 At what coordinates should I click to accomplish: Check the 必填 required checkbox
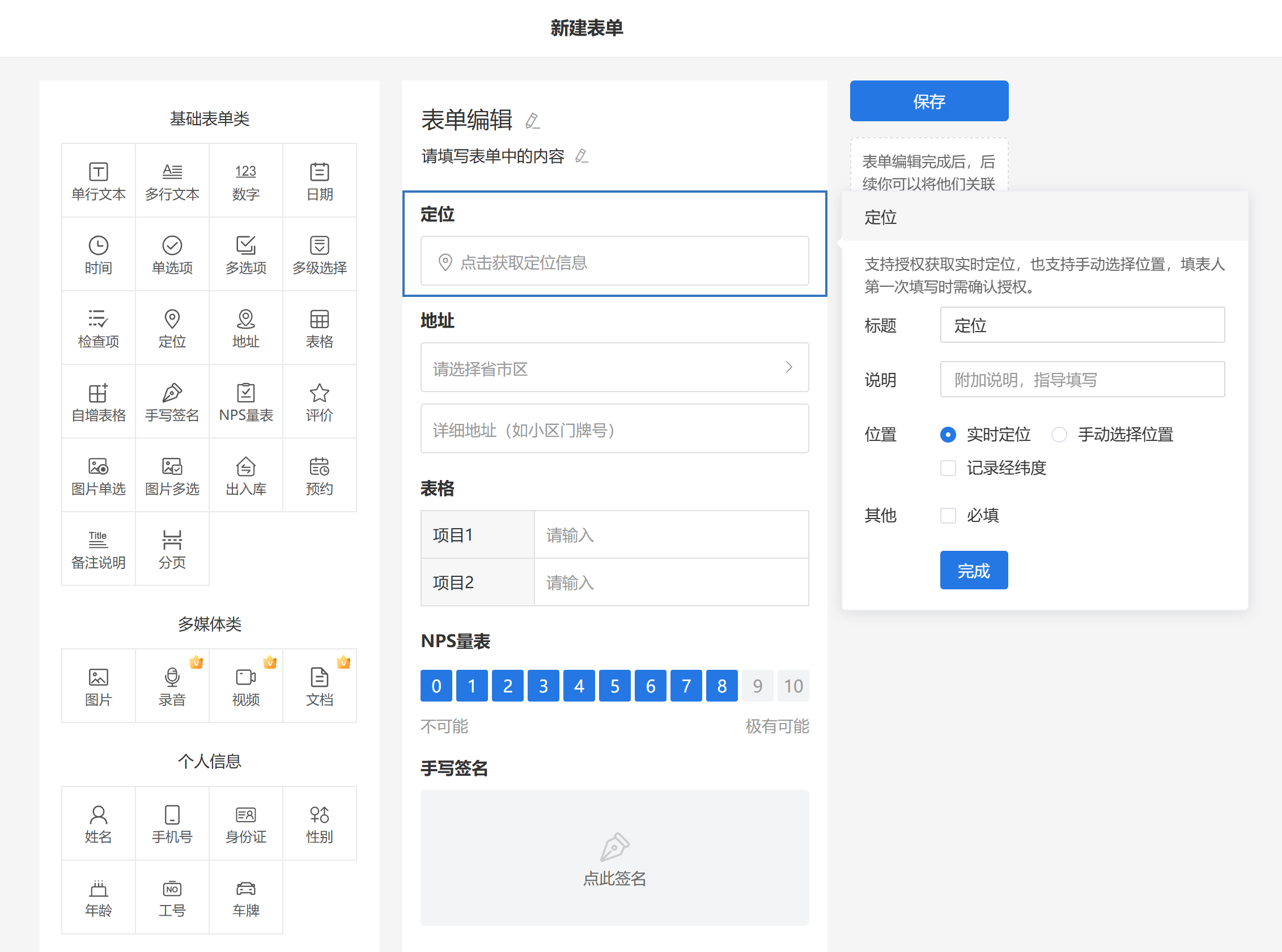[x=948, y=515]
